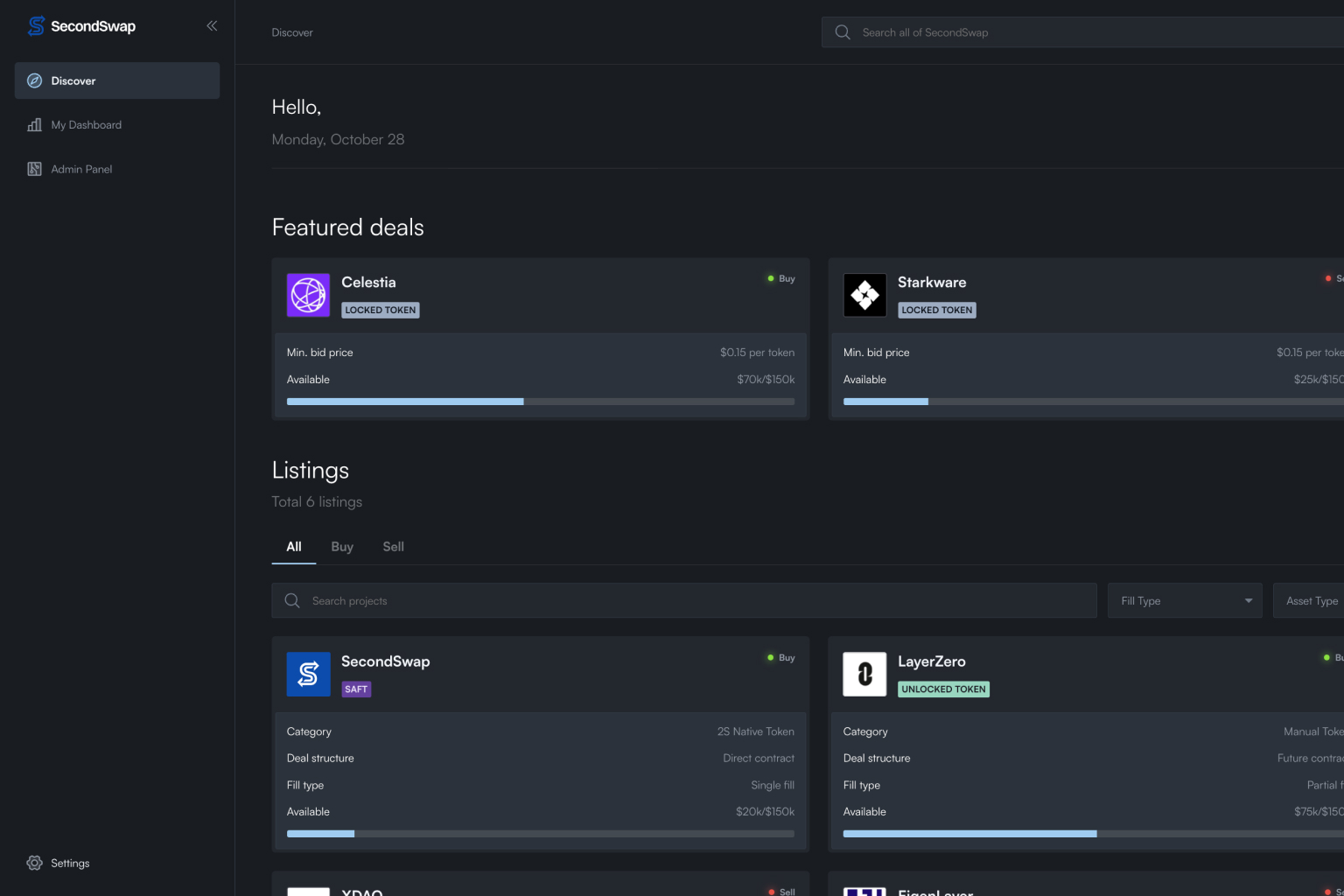Screen dimensions: 1344x896
Task: Click Celestia's LOCKED TOKEN badge
Action: point(381,310)
